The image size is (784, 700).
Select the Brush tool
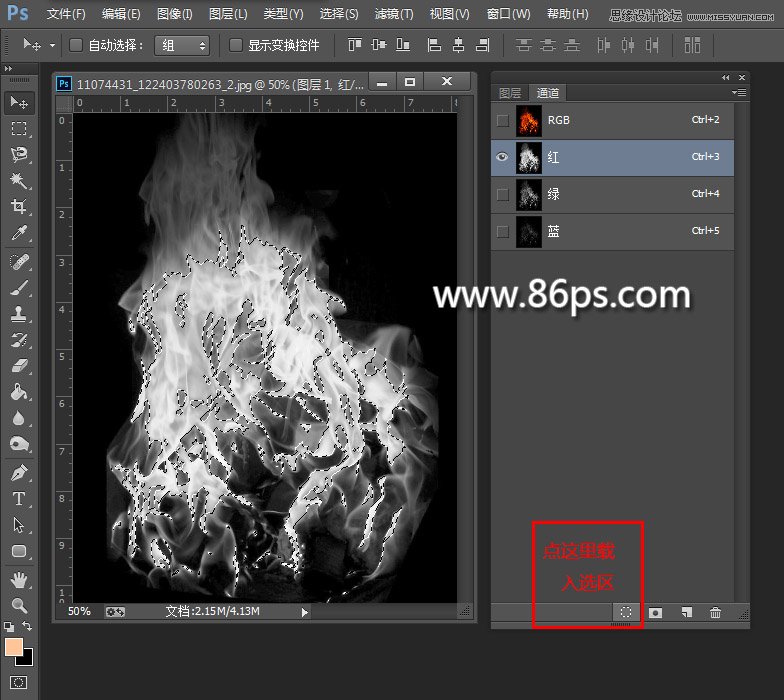point(19,288)
